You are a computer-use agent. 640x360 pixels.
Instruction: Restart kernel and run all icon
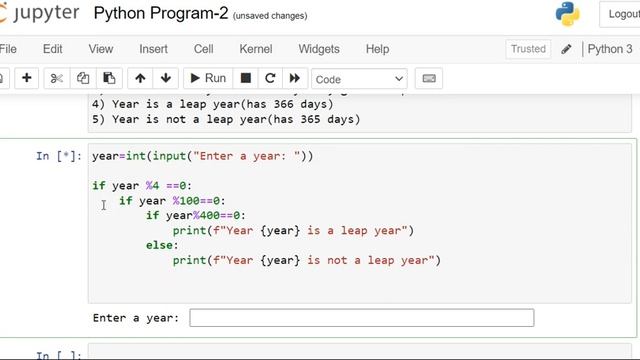click(294, 78)
